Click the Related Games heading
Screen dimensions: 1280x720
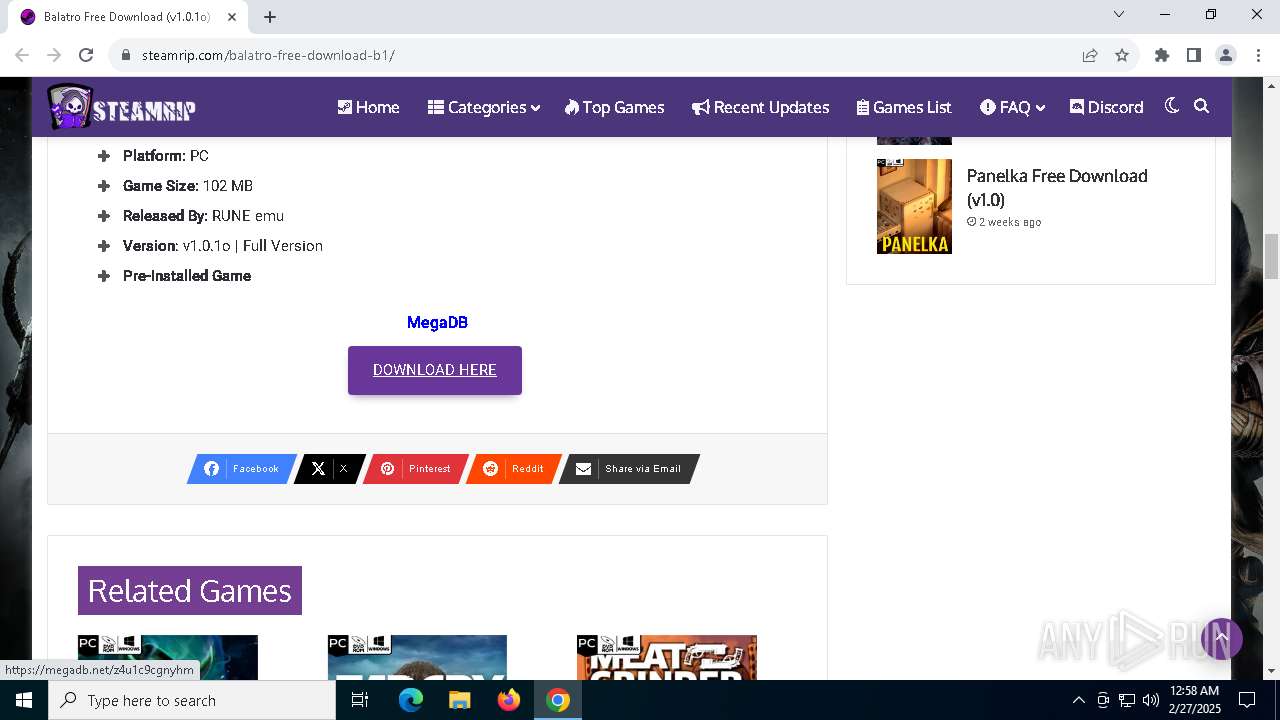click(x=190, y=591)
